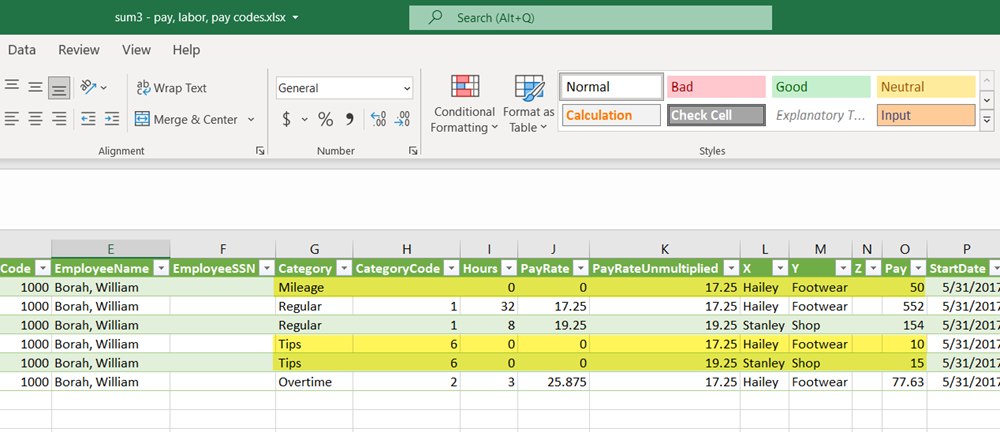The image size is (1000, 432).
Task: Apply Comma Style number format
Action: tap(349, 119)
